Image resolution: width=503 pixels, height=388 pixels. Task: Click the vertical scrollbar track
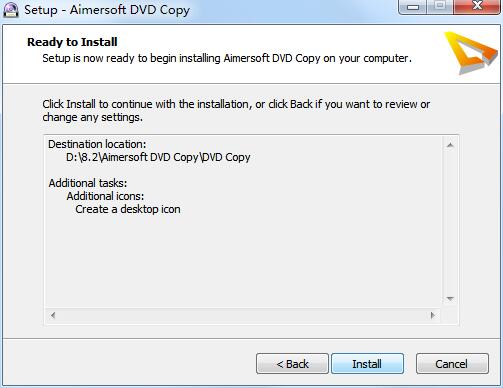(450, 222)
